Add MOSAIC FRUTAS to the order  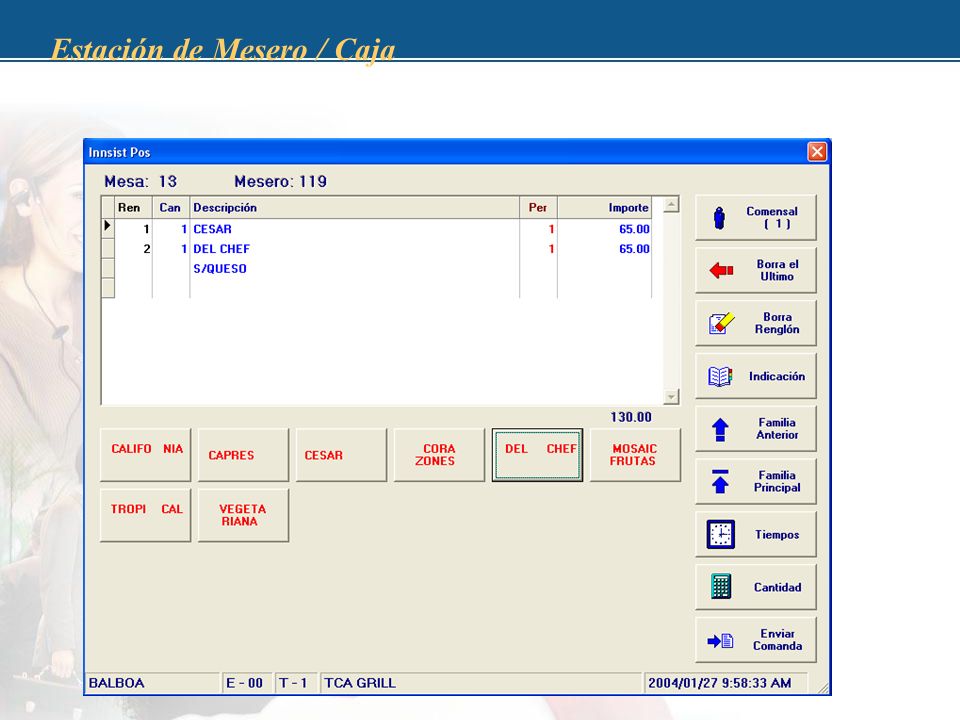pyautogui.click(x=635, y=455)
